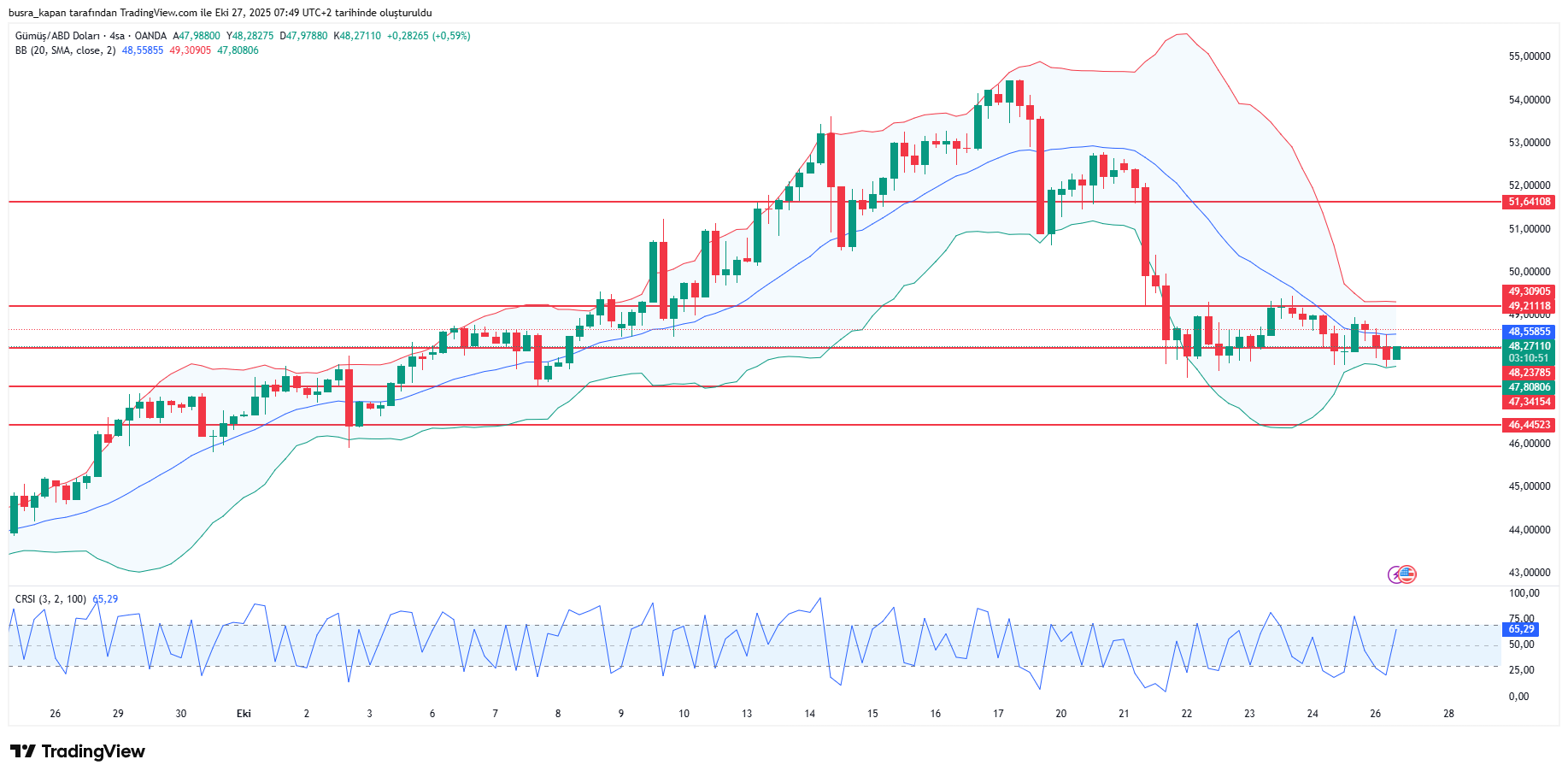This screenshot has width=1568, height=777.
Task: Click the +0,28265 (+0,59%) change value
Action: 428,36
